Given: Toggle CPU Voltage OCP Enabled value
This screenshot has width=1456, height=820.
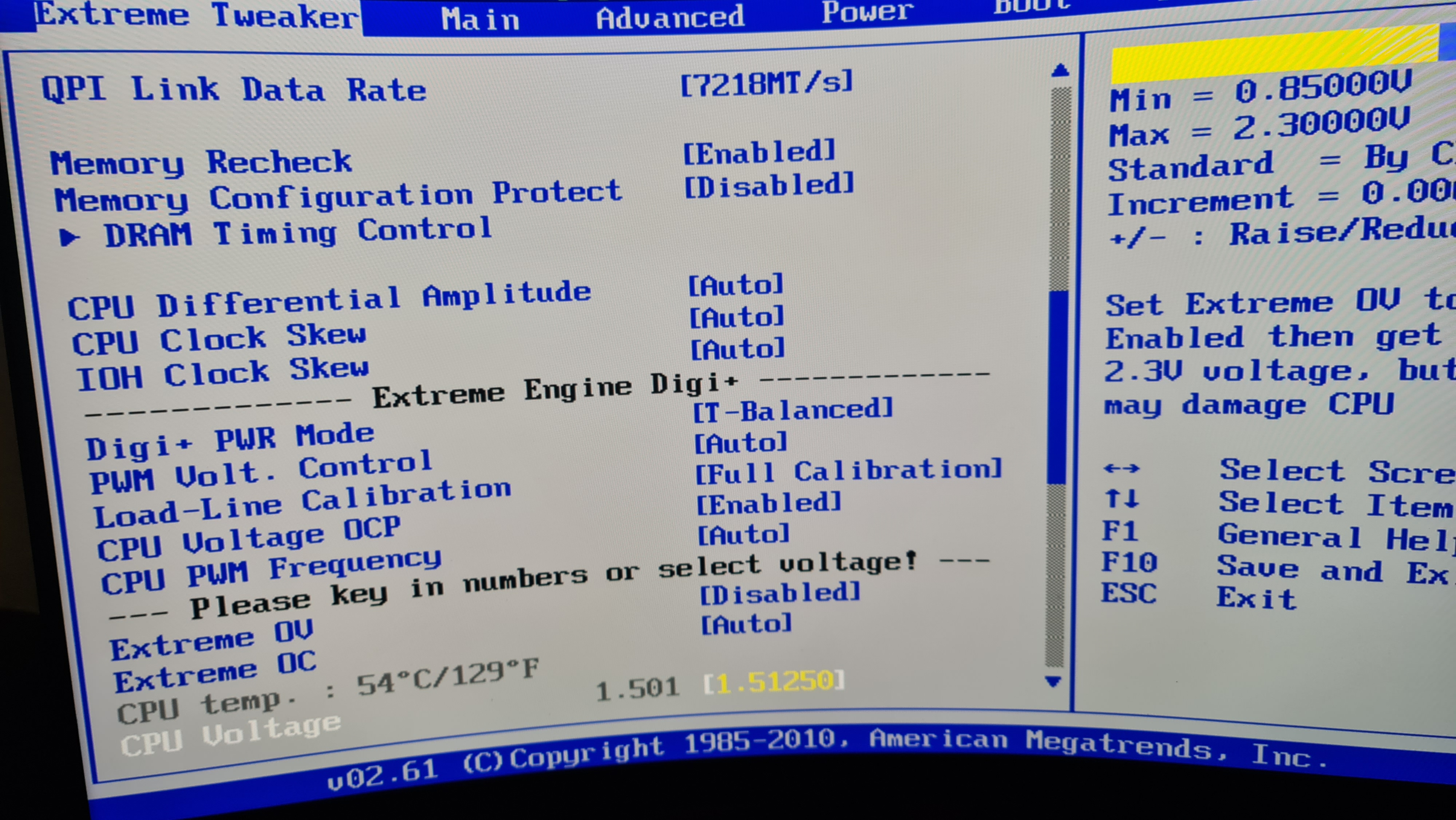Looking at the screenshot, I should click(769, 503).
